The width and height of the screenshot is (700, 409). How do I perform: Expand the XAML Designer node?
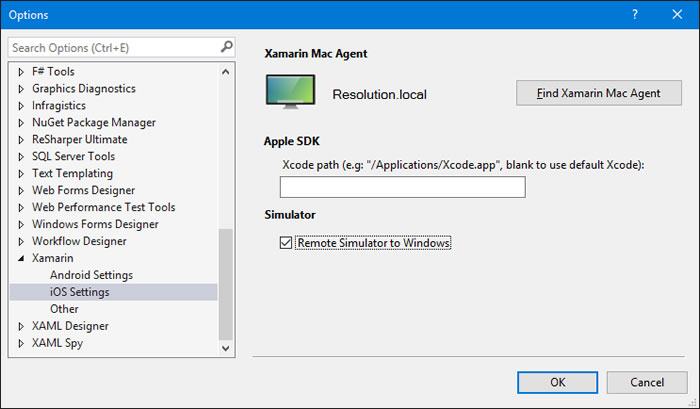click(21, 326)
